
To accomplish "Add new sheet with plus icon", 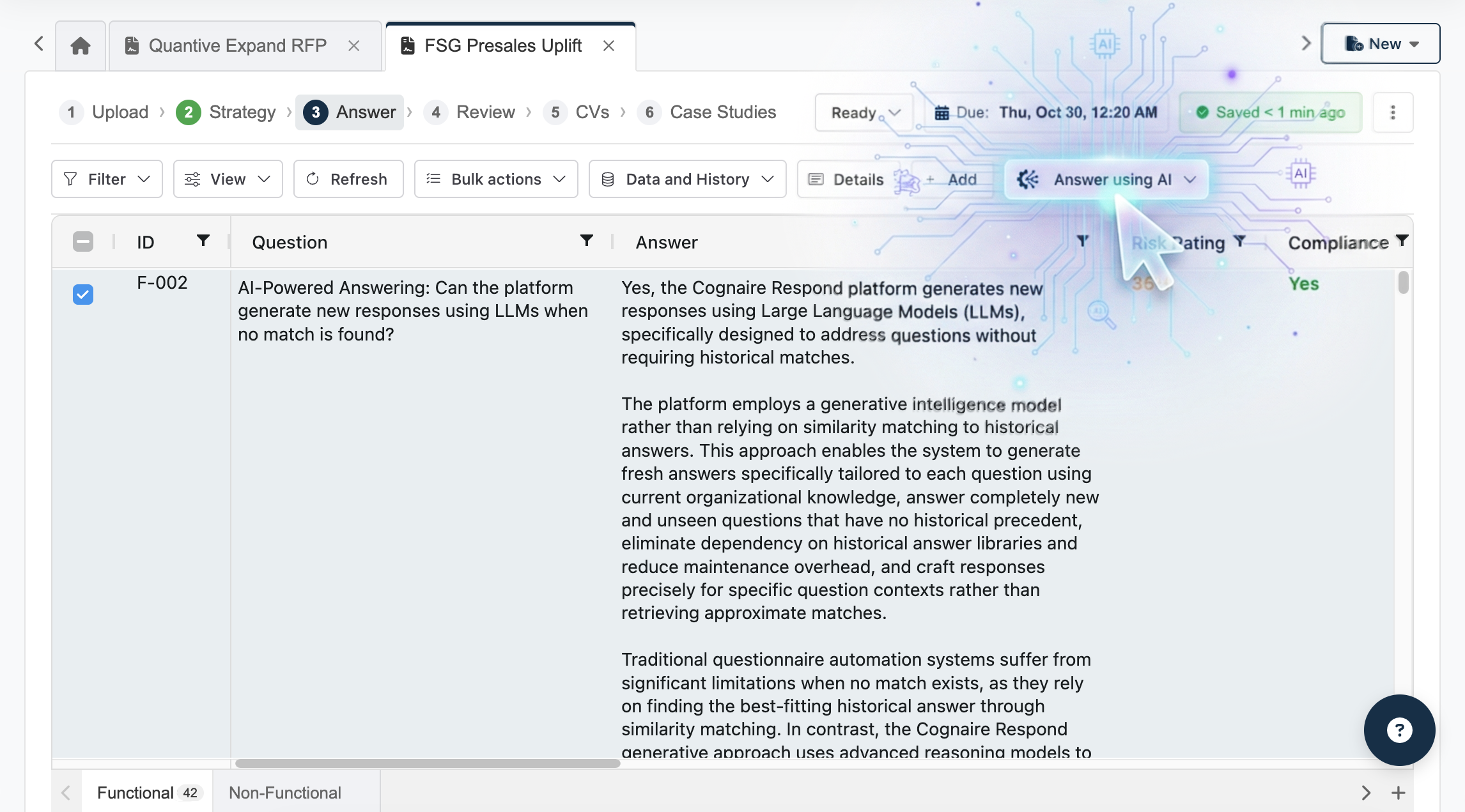I will (1398, 793).
